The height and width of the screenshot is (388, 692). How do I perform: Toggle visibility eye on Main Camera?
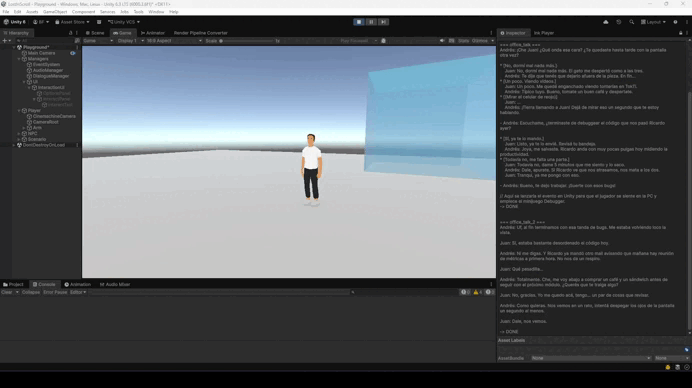point(73,53)
